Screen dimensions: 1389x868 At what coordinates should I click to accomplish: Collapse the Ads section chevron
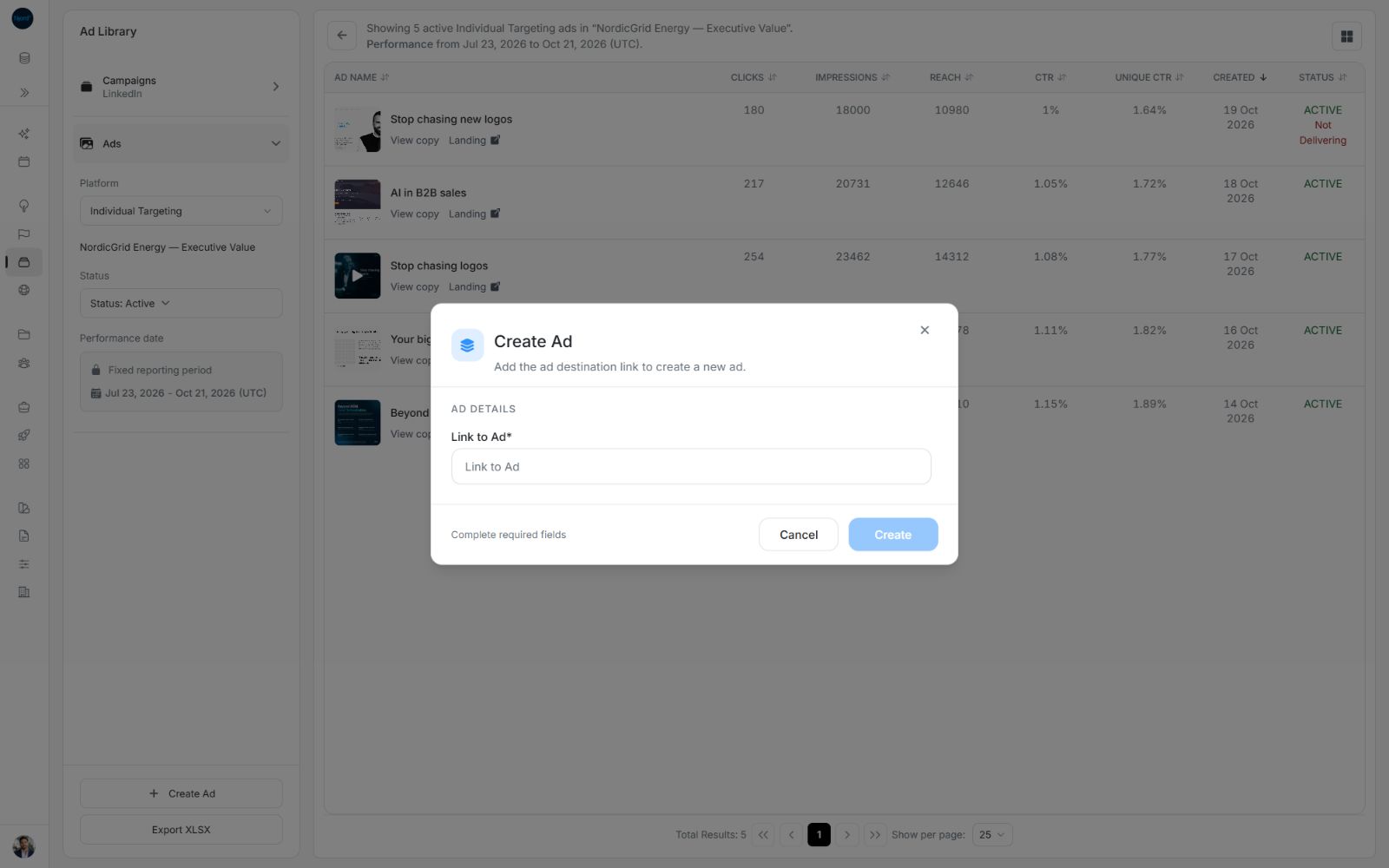pos(276,144)
